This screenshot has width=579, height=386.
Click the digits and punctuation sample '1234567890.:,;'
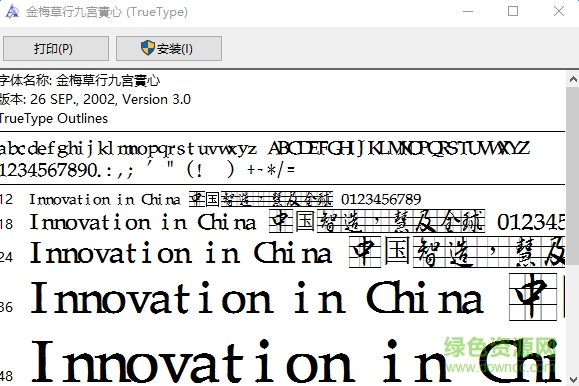pos(66,171)
